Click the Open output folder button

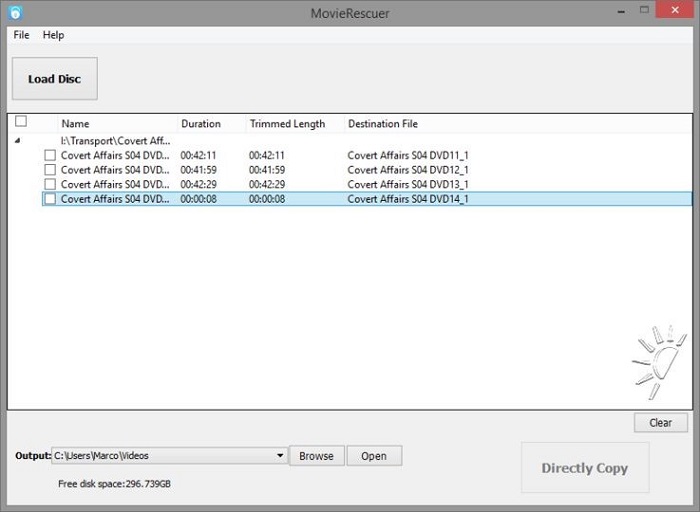click(x=374, y=456)
